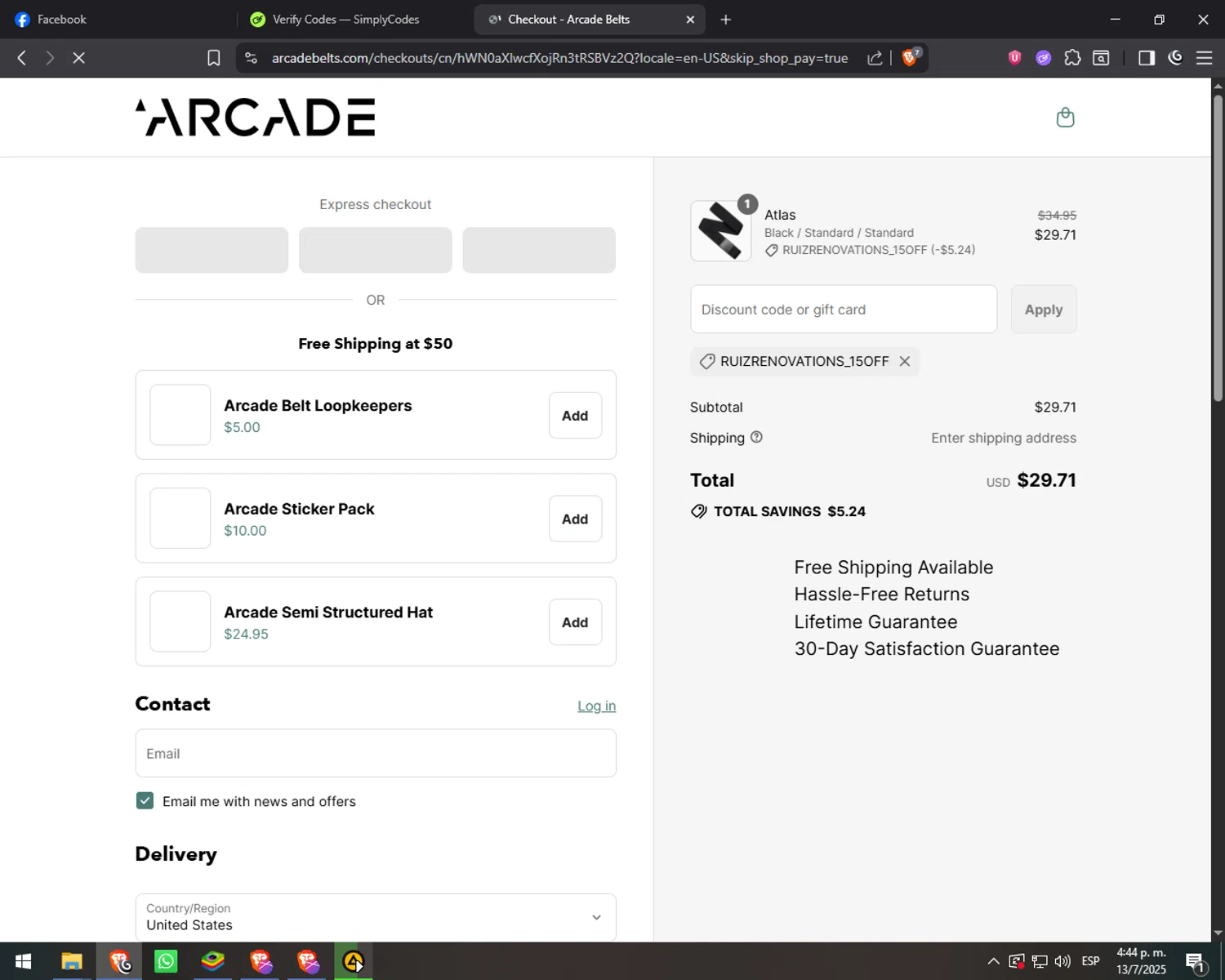Remove the RUIZRENOVATIONS_15OFF discount code
Viewport: 1225px width, 980px height.
(905, 361)
